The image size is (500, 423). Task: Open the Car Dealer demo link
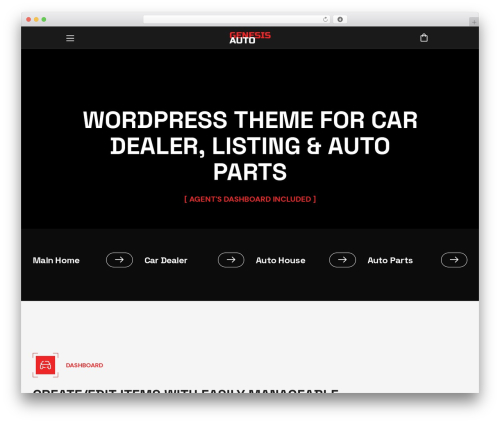point(166,260)
